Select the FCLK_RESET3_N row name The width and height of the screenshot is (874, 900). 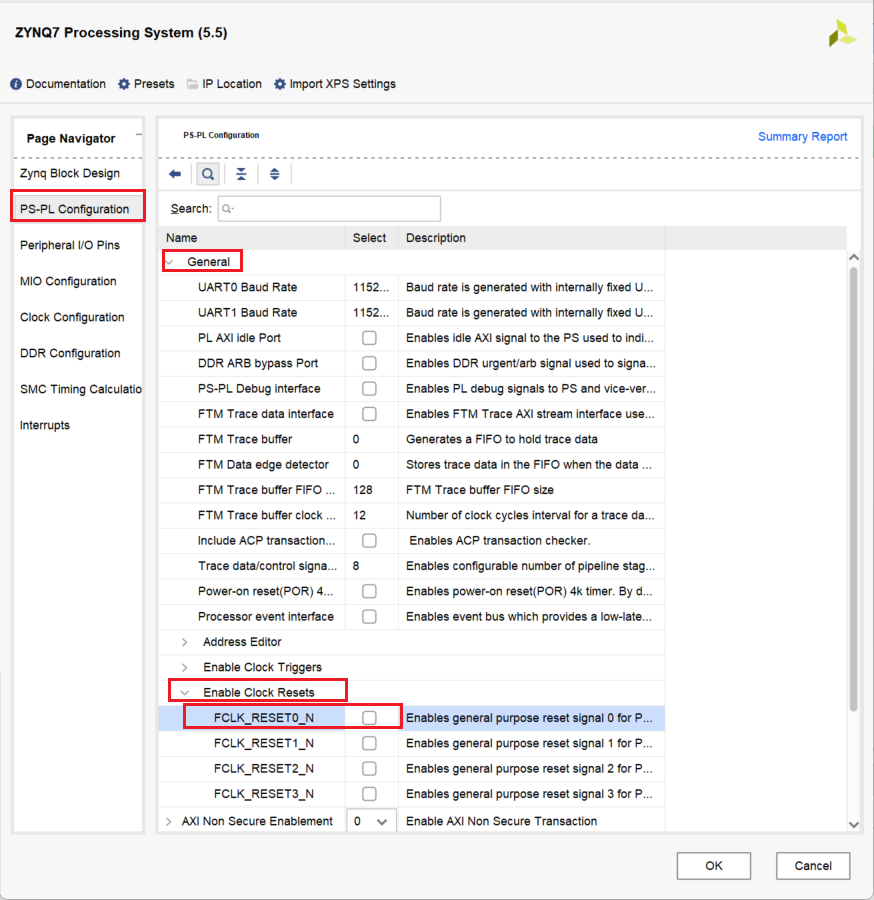point(263,794)
